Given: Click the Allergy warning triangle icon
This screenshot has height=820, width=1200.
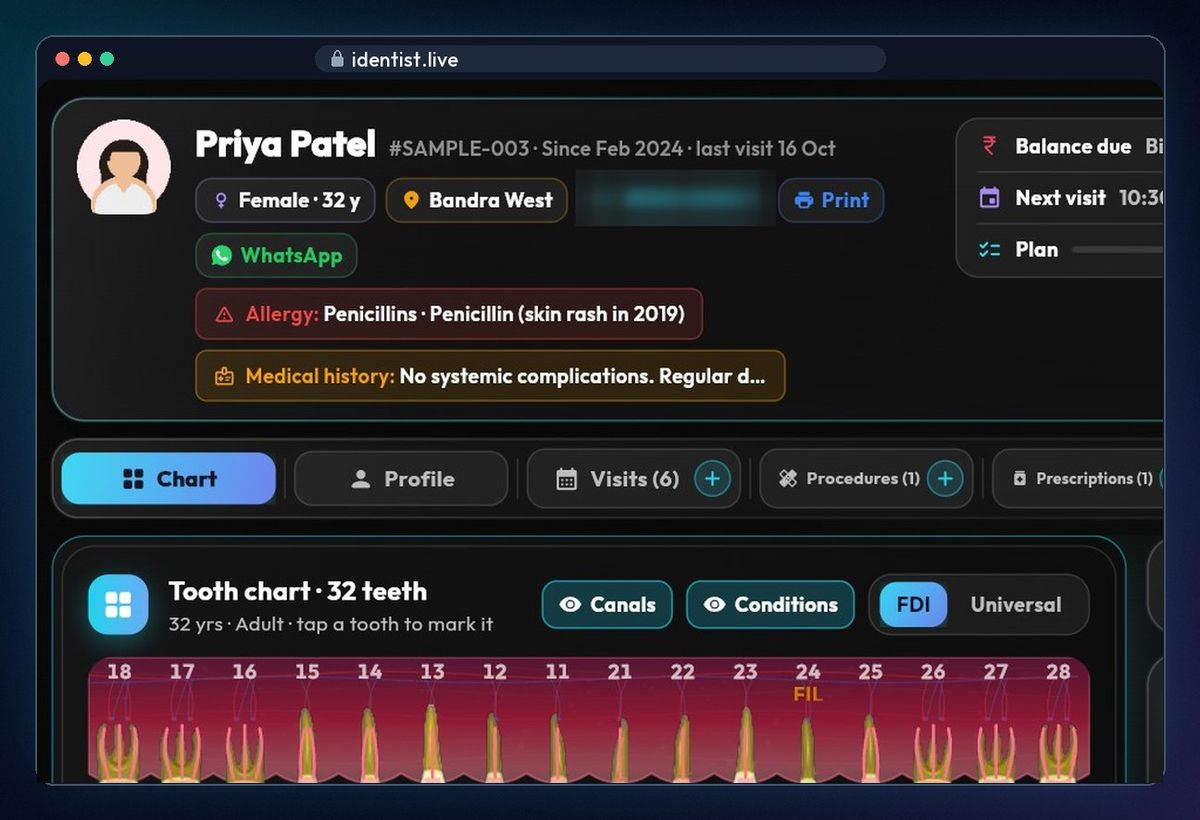Looking at the screenshot, I should 224,315.
